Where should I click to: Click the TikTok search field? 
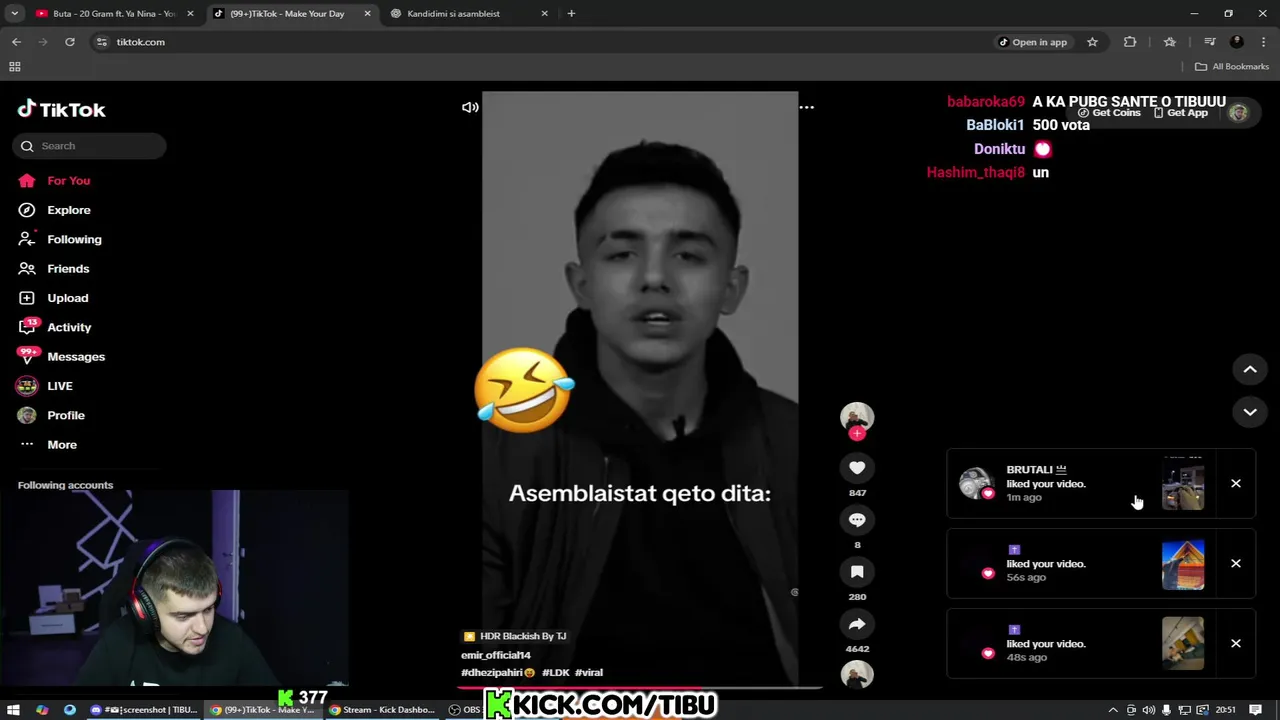point(90,146)
